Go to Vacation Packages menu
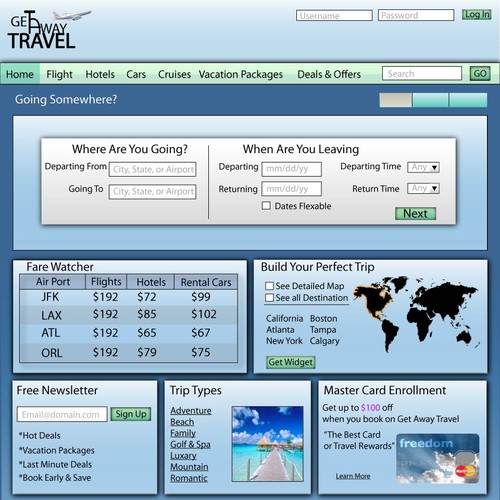500x500 pixels. pos(241,74)
